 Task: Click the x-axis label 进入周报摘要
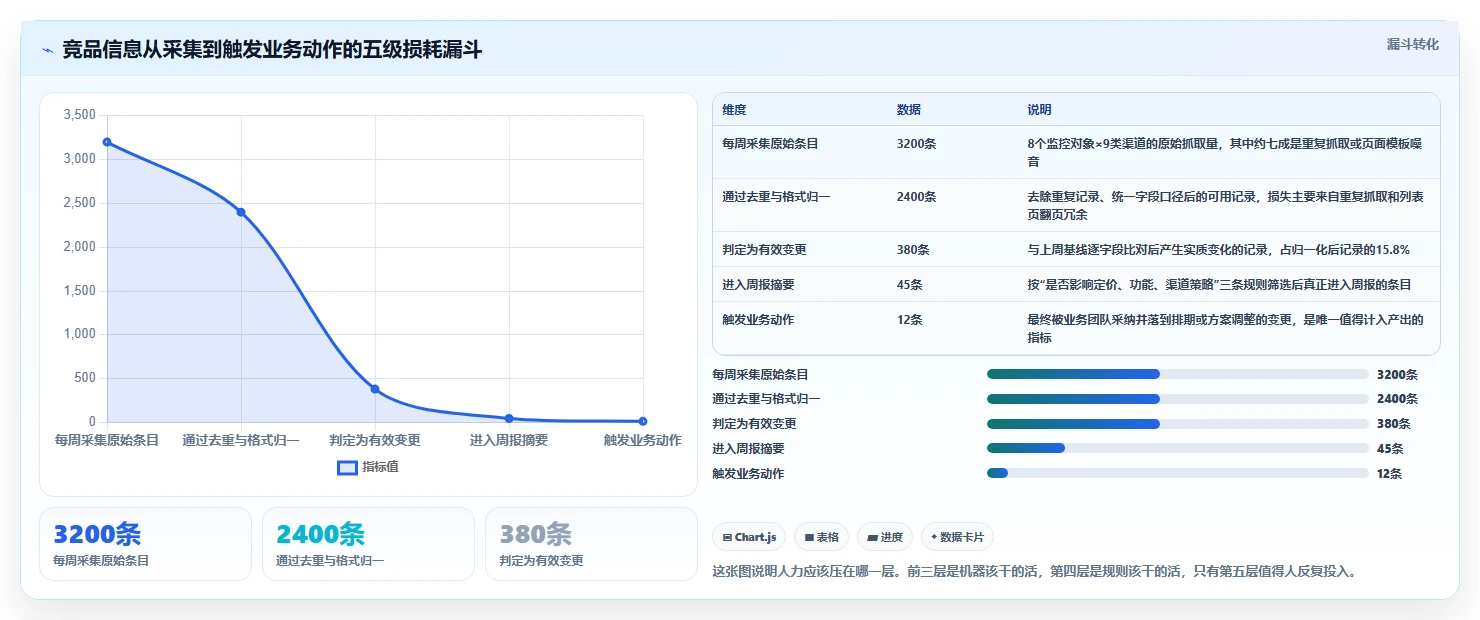click(x=509, y=440)
